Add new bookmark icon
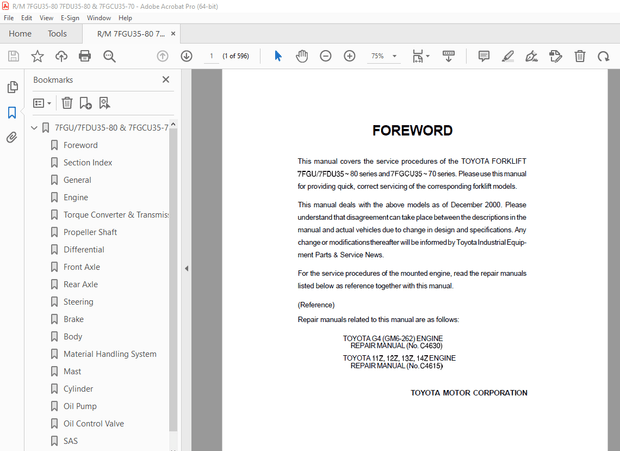The width and height of the screenshot is (620, 451). (x=85, y=103)
